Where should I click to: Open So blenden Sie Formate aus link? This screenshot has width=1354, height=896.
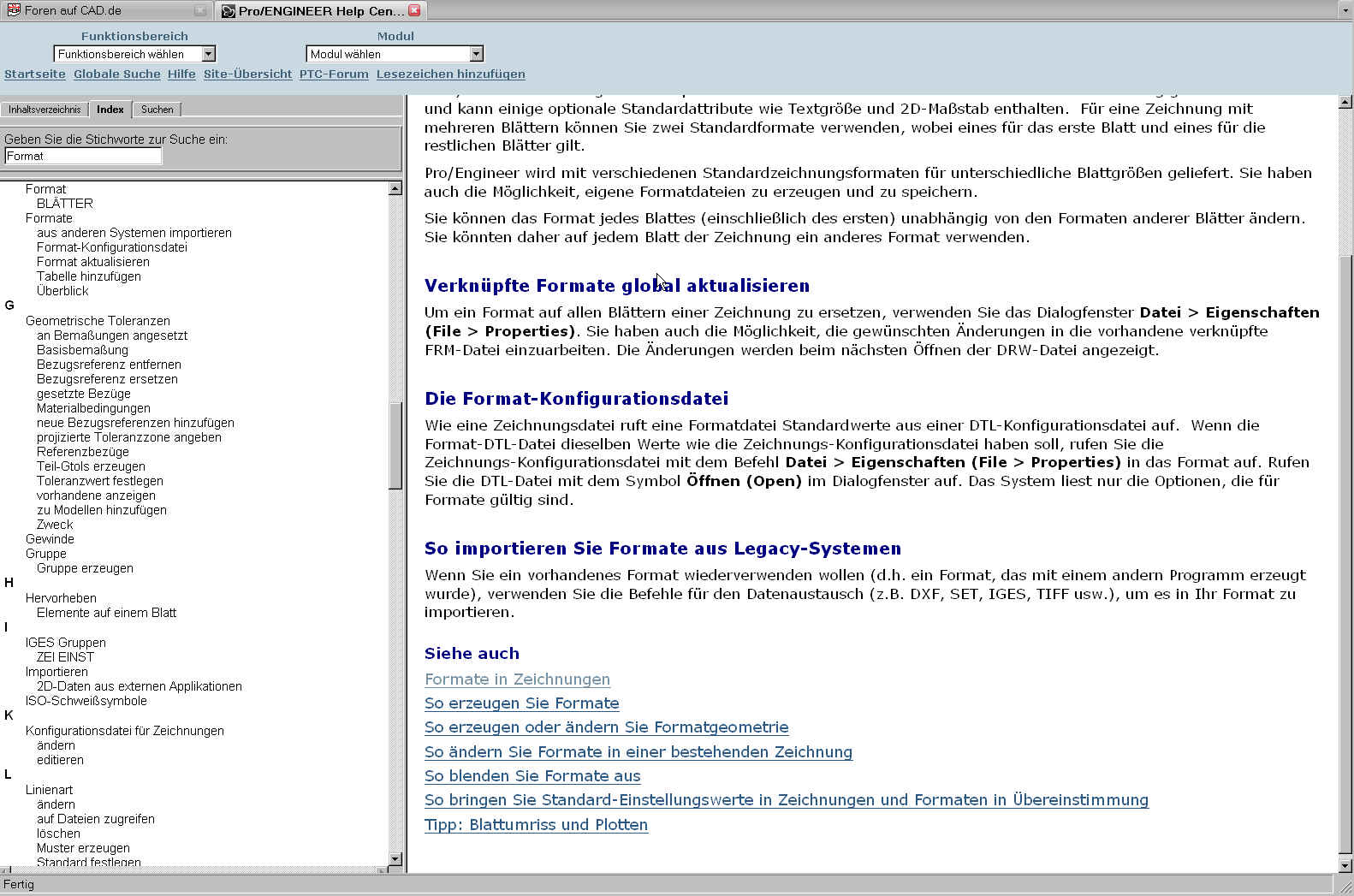point(532,776)
